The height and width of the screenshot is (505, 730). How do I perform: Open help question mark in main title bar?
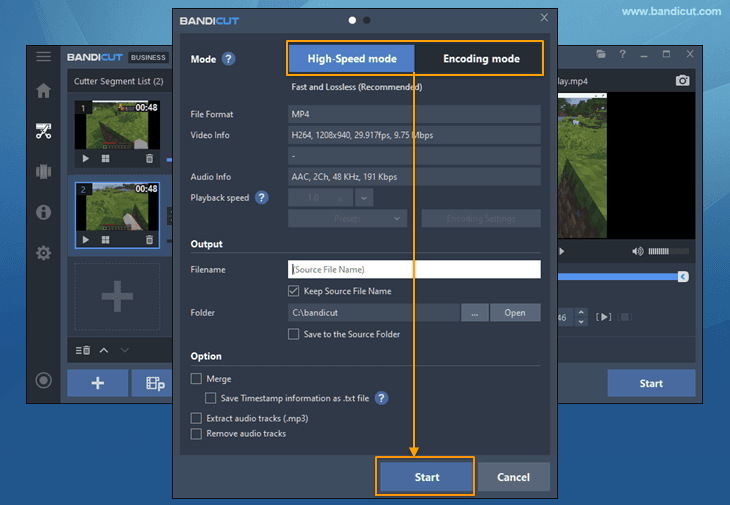click(x=622, y=54)
